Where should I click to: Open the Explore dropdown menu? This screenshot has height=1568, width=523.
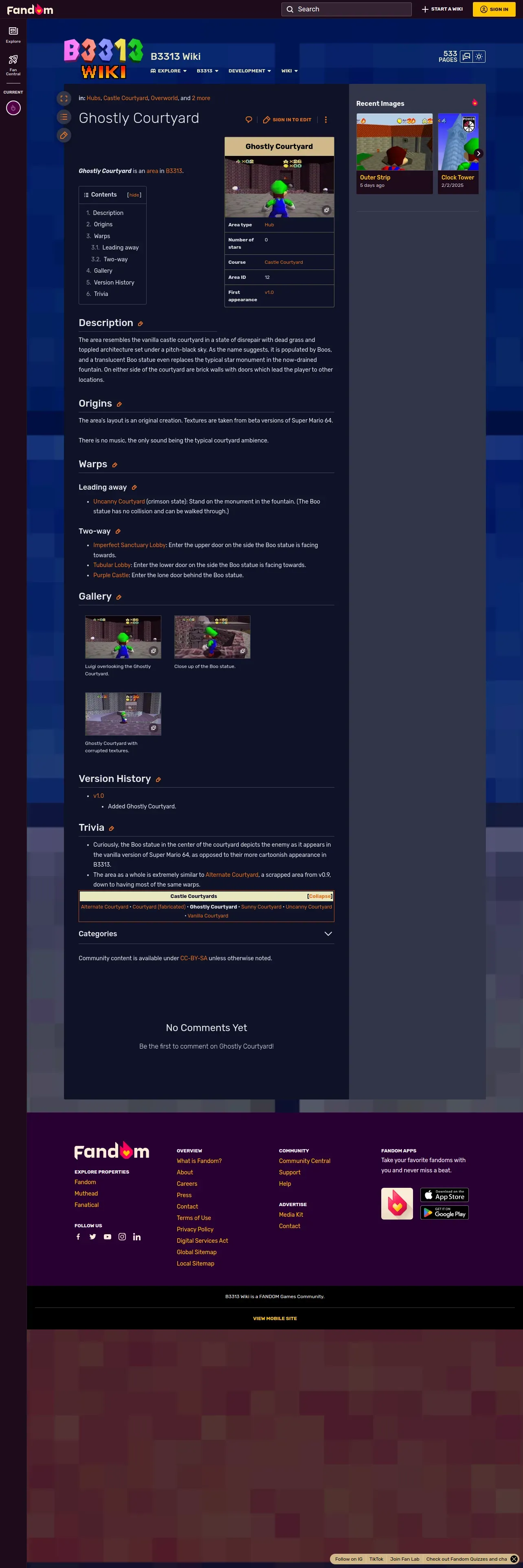pos(169,70)
